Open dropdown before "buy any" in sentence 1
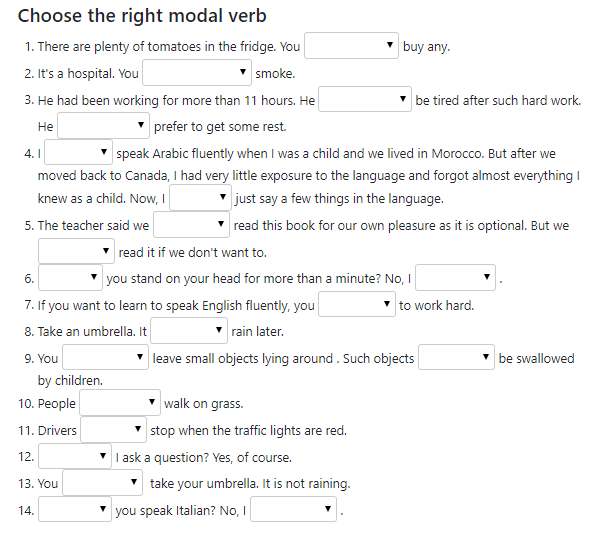The image size is (599, 540). pos(351,46)
